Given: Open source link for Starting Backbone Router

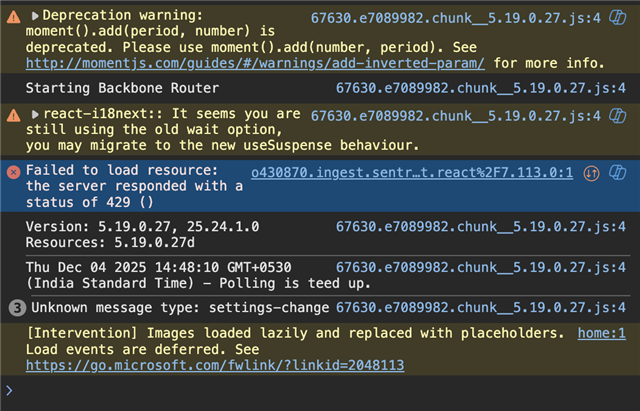Looking at the screenshot, I should click(x=481, y=88).
